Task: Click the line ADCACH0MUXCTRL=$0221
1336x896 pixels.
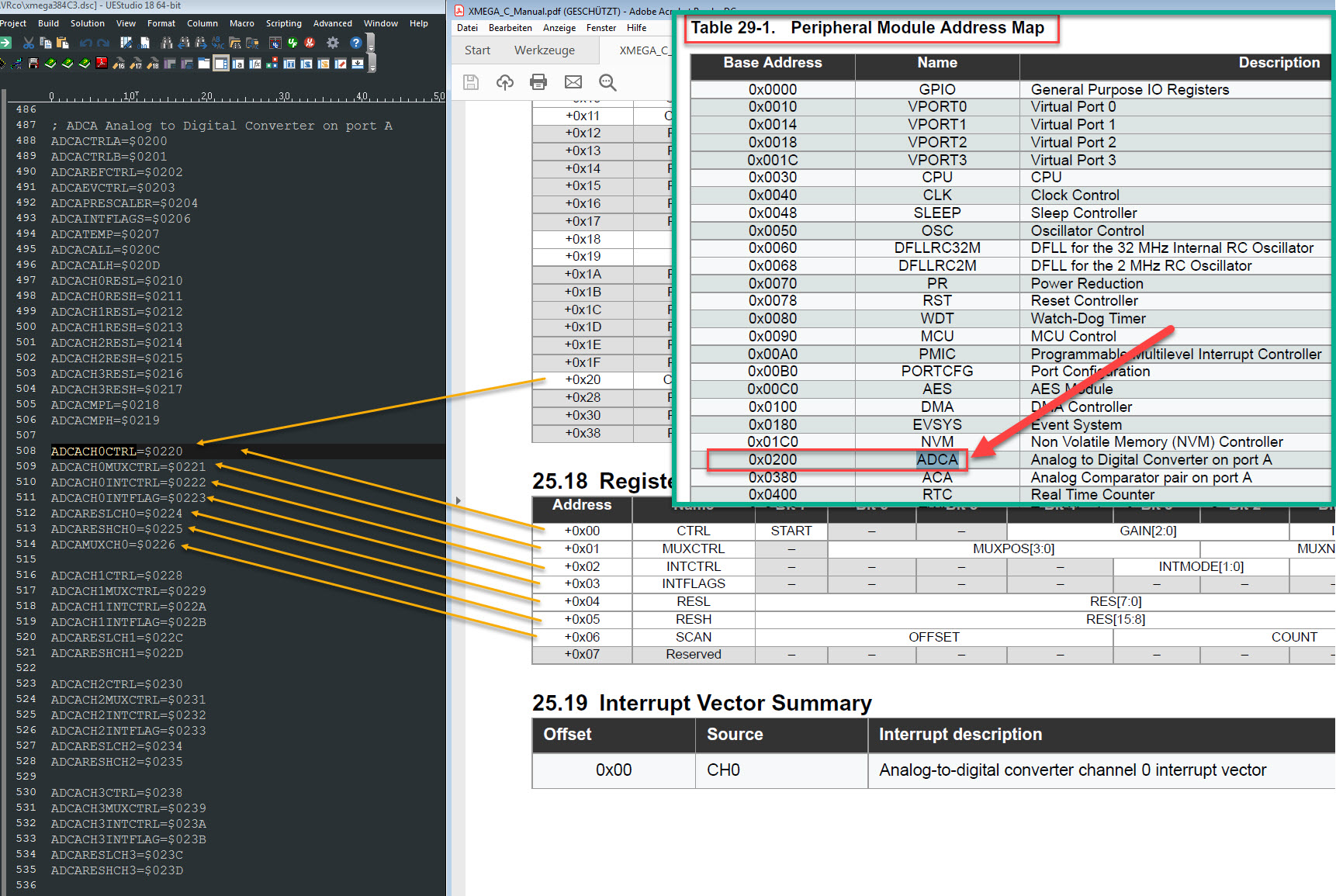Action: [129, 467]
